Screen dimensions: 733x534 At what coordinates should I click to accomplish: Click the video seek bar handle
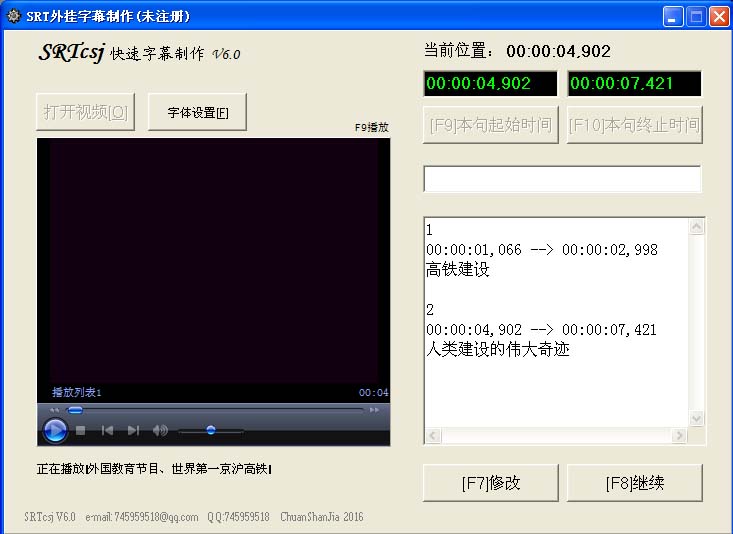pyautogui.click(x=75, y=410)
